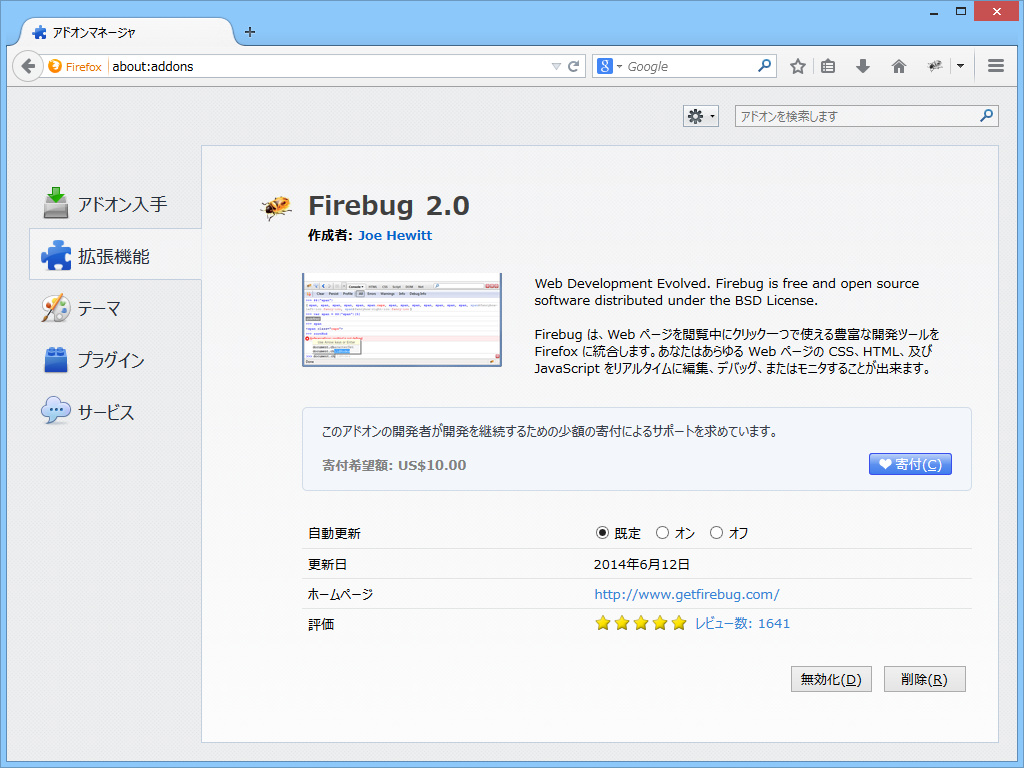Open the Google search engine dropdown
This screenshot has width=1024, height=768.
[618, 65]
